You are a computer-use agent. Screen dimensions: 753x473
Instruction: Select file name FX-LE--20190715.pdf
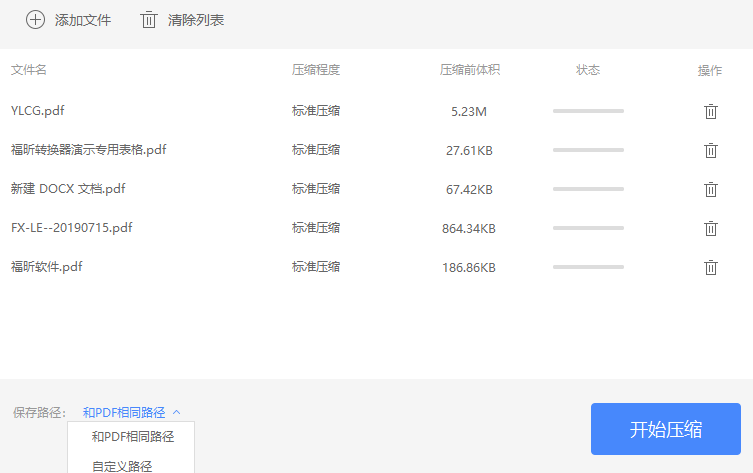pos(72,228)
